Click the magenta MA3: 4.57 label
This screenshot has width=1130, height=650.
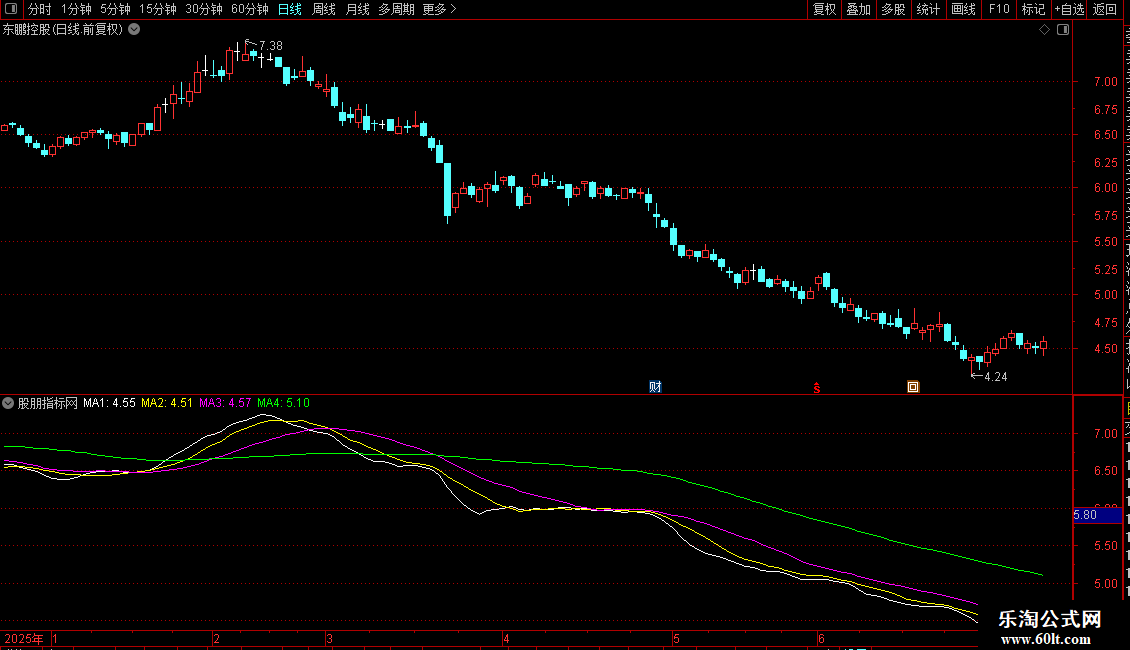point(225,403)
